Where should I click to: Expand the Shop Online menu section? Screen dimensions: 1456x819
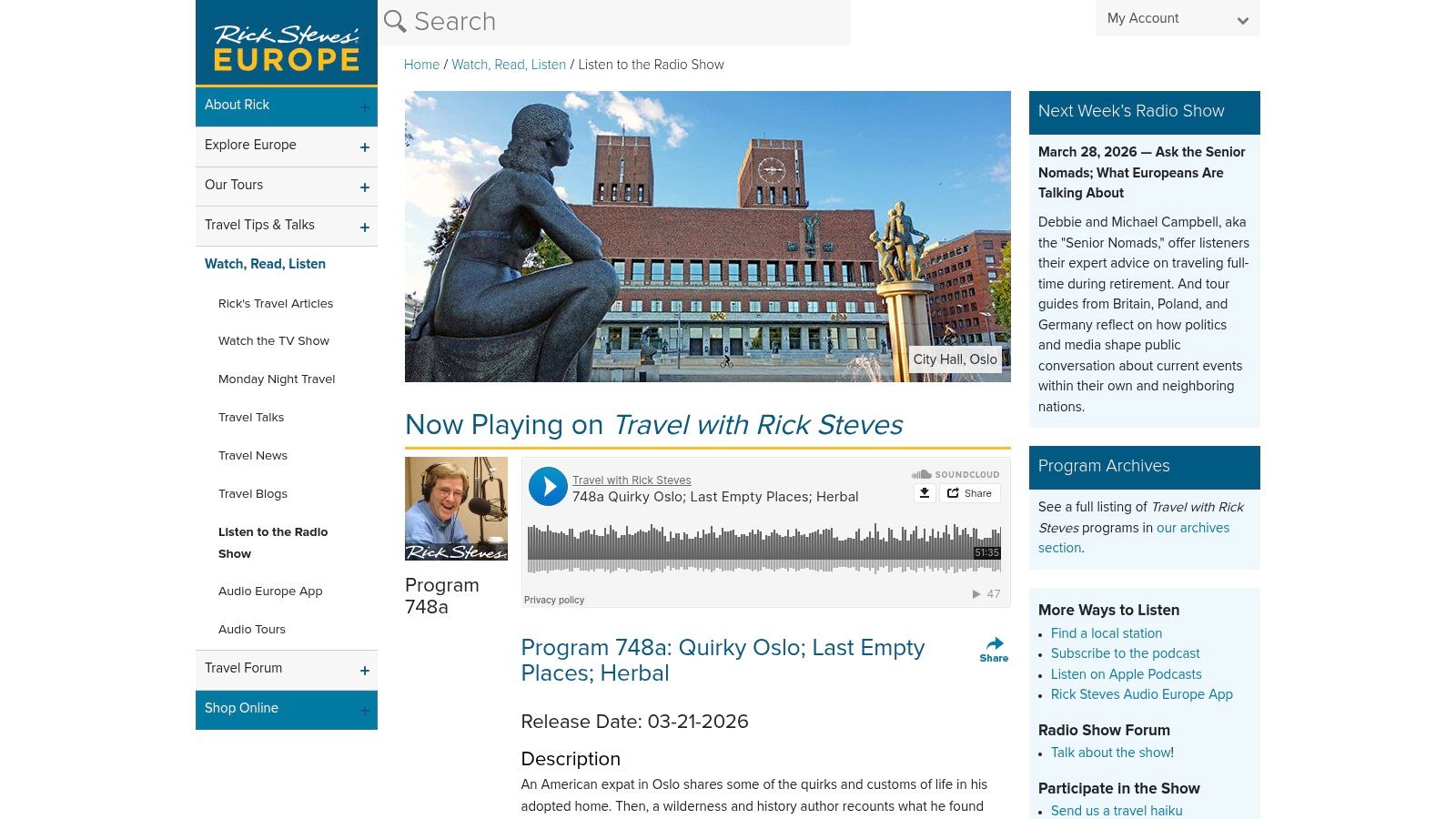[x=365, y=711]
